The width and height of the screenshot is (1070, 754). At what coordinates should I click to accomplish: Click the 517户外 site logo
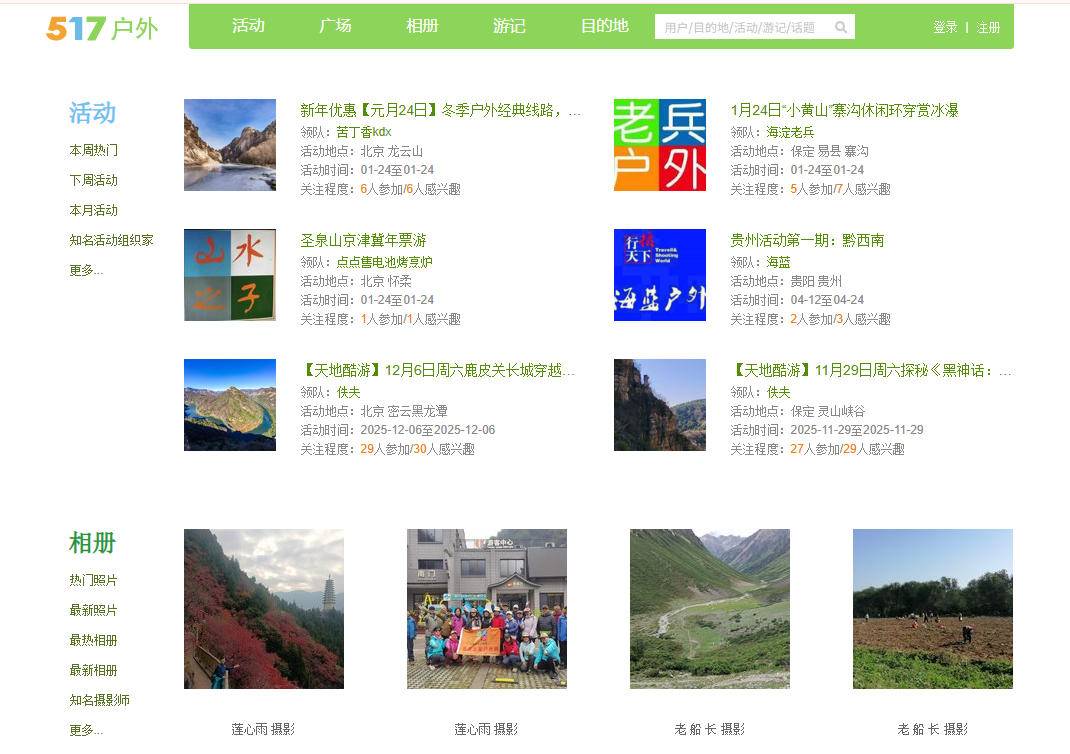[x=101, y=29]
